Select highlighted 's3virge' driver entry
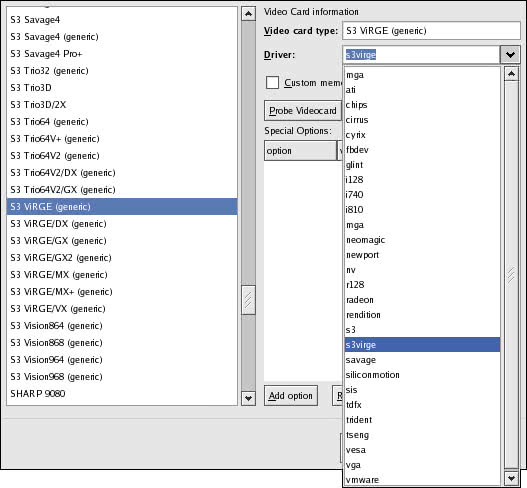Viewport: 527px width, 488px height. point(422,345)
